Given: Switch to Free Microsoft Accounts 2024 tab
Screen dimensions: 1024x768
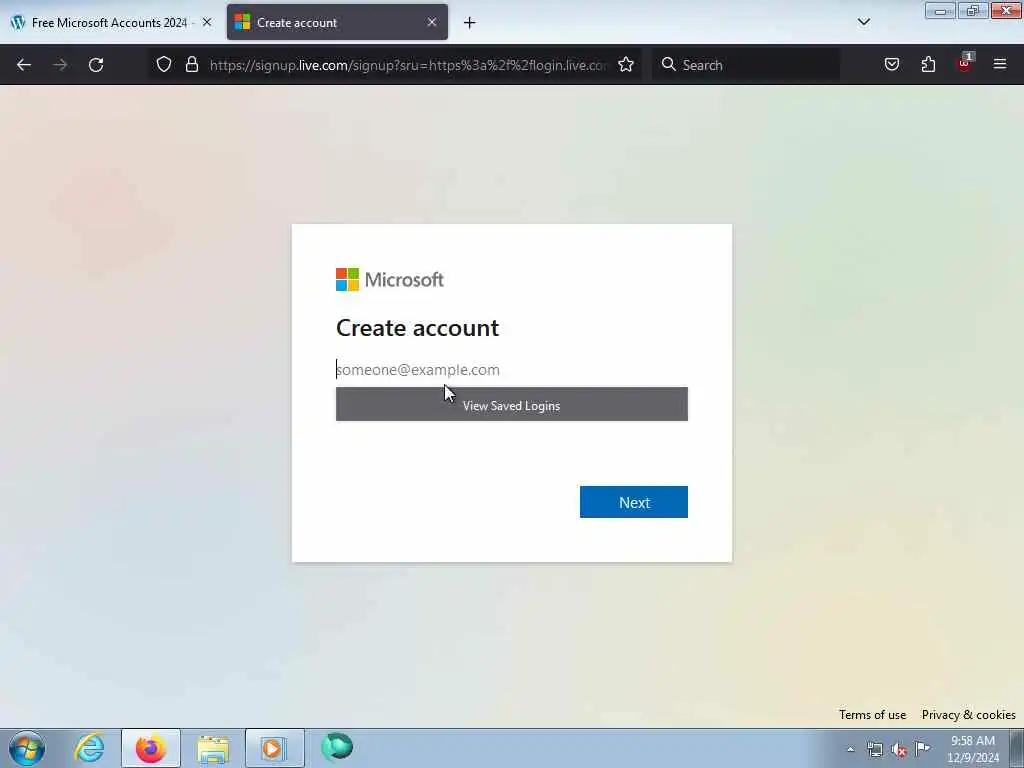Looking at the screenshot, I should click(x=109, y=22).
